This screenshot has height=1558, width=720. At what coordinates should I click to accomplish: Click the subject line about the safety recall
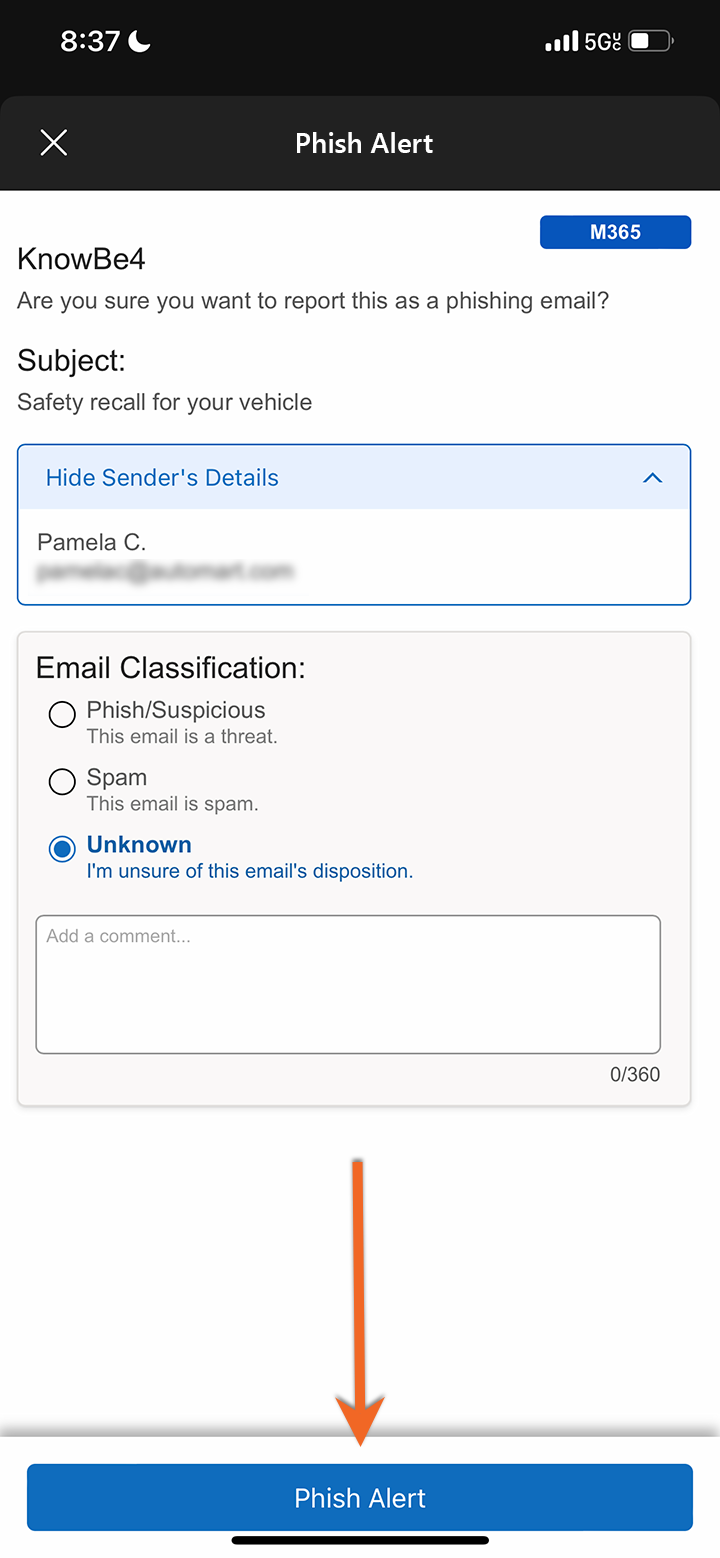(164, 402)
